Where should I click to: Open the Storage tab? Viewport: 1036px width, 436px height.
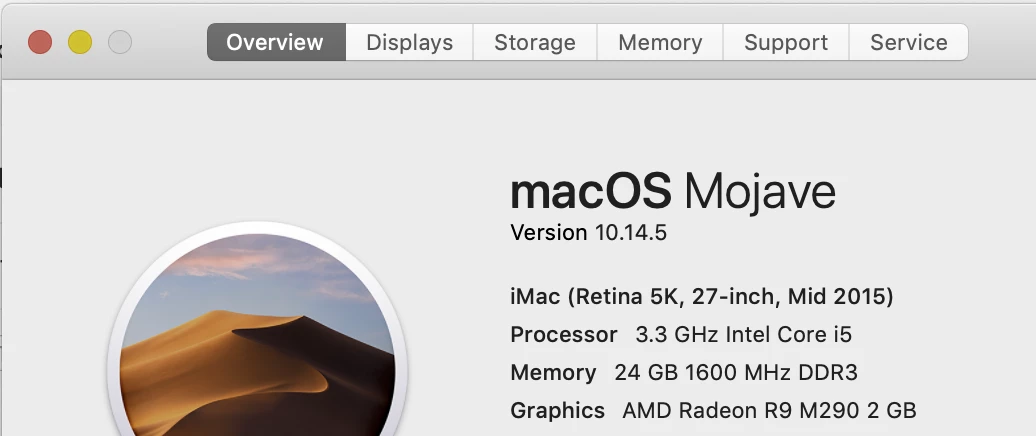[x=535, y=42]
